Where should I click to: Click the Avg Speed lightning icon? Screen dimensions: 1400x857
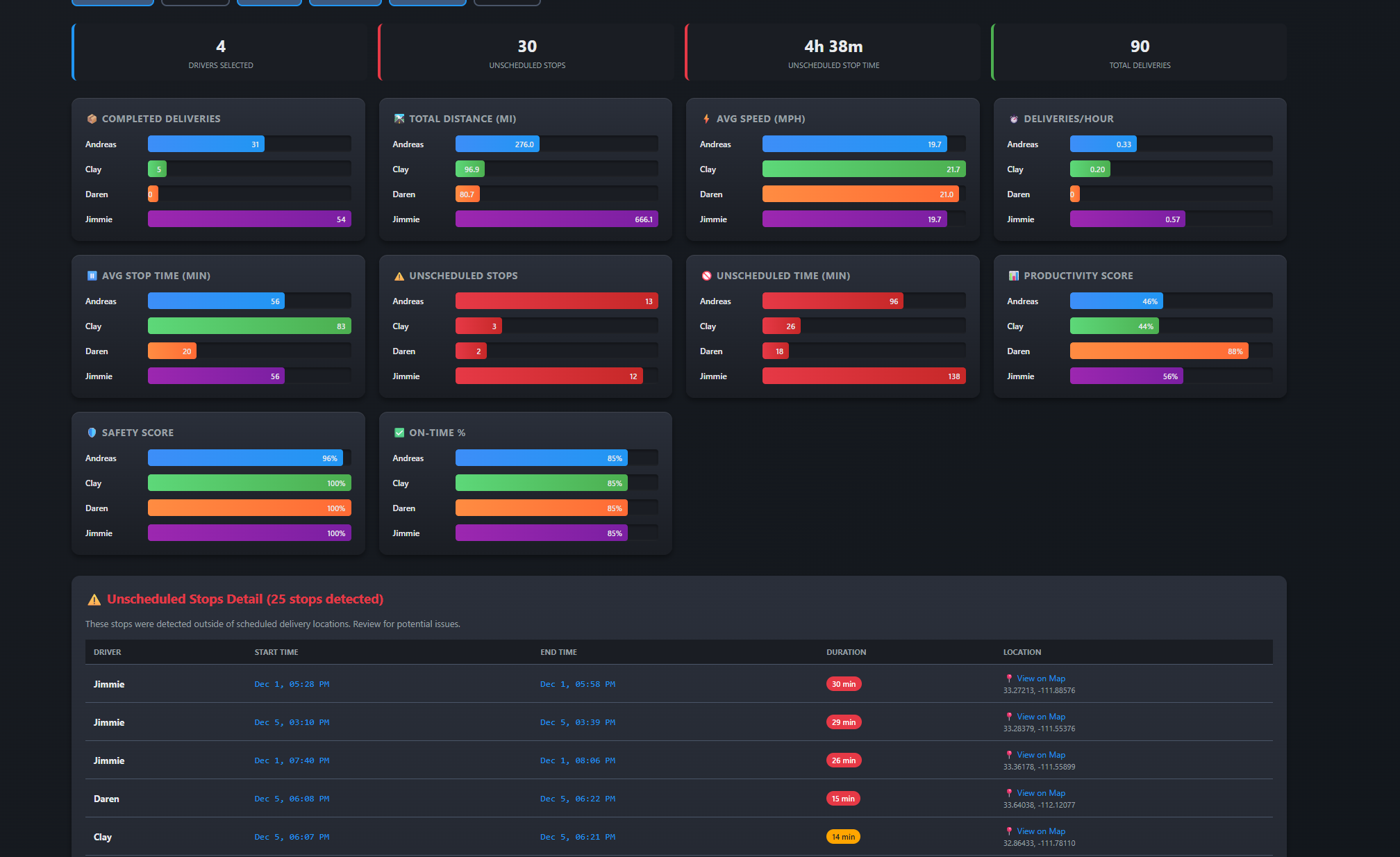(706, 119)
